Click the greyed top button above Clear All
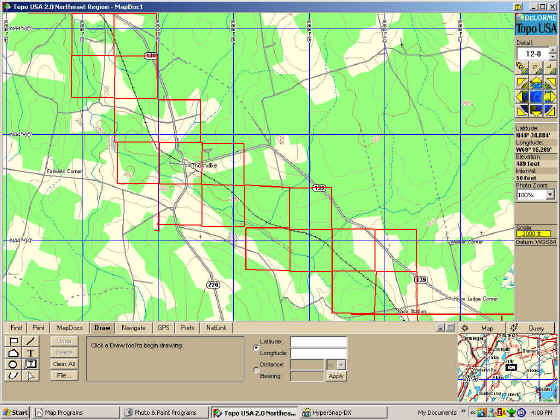 click(x=64, y=341)
